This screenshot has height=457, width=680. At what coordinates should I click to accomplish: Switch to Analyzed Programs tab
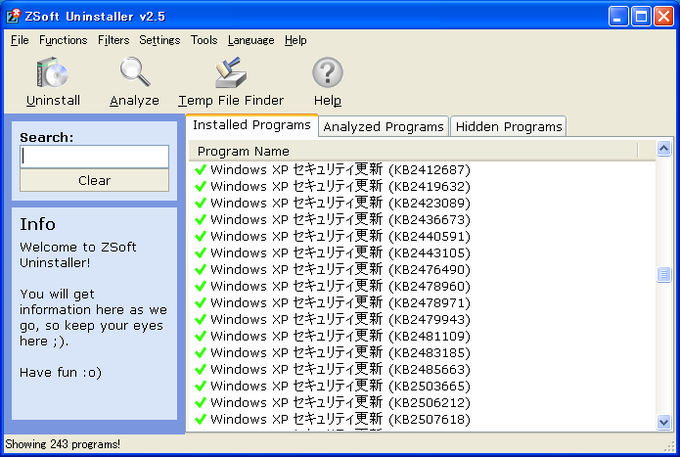point(383,127)
